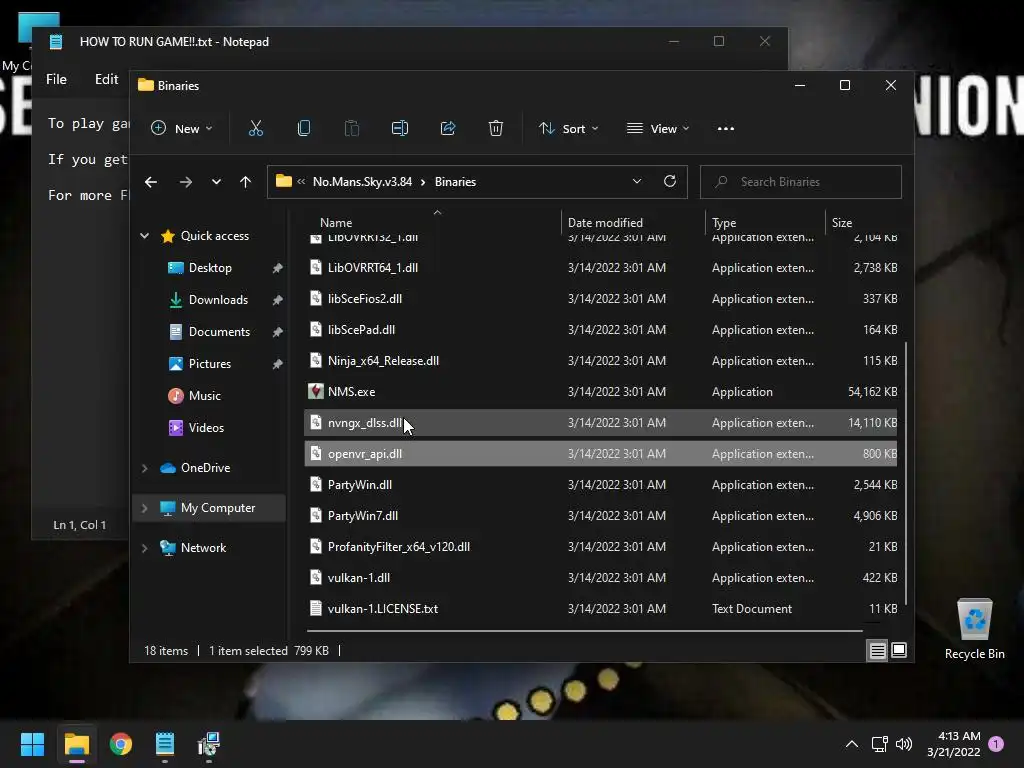This screenshot has width=1024, height=768.
Task: Select LibOVRRT64_1.dll file
Action: pos(600,268)
